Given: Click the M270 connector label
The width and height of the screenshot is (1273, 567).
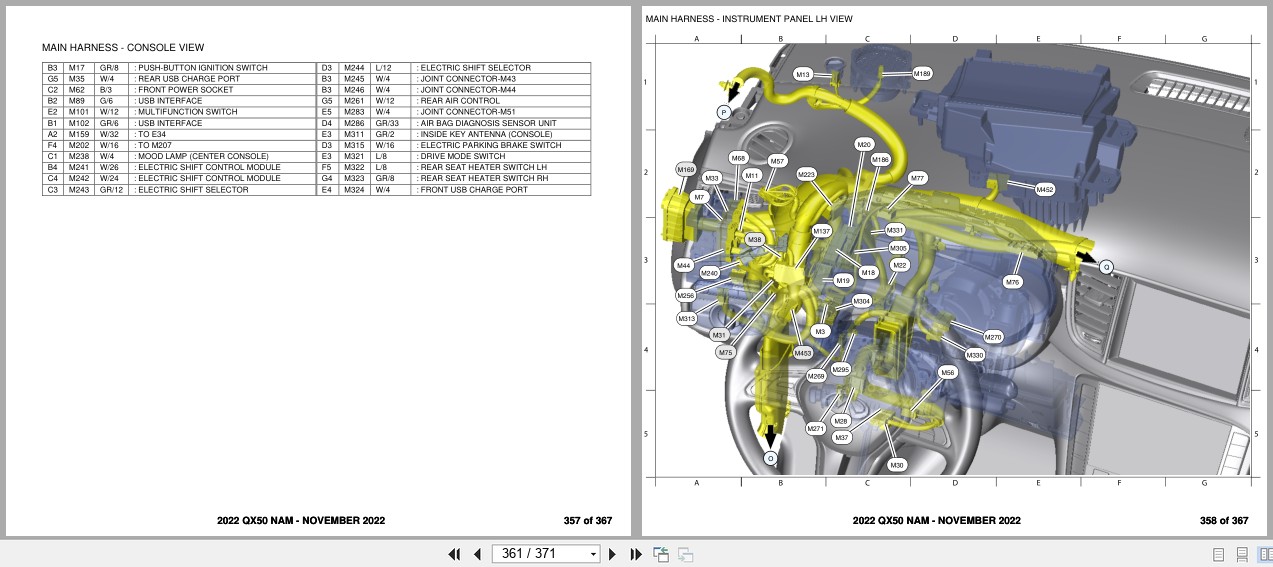Looking at the screenshot, I should point(993,338).
